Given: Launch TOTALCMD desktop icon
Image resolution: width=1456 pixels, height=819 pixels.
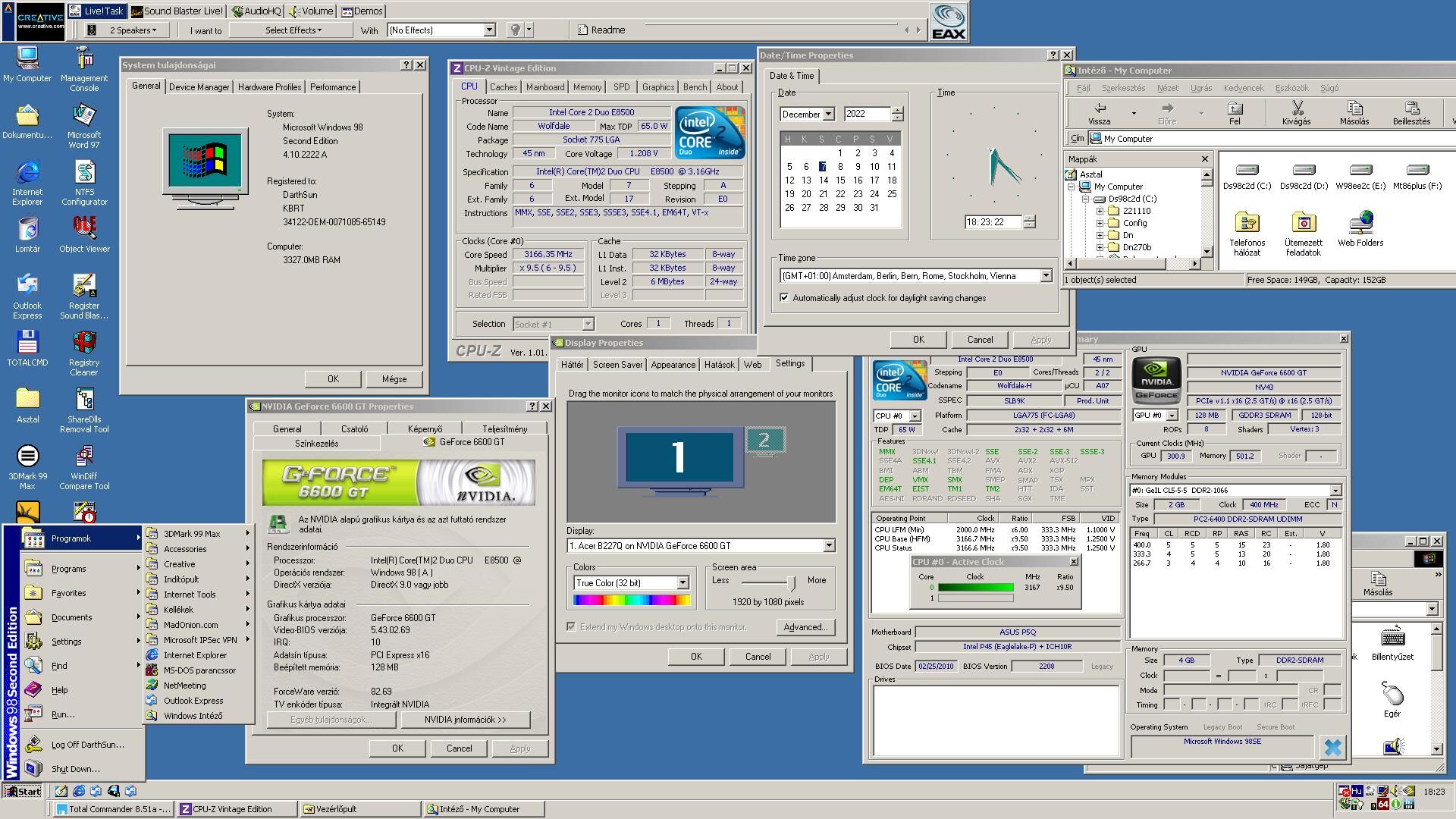Looking at the screenshot, I should tap(27, 348).
